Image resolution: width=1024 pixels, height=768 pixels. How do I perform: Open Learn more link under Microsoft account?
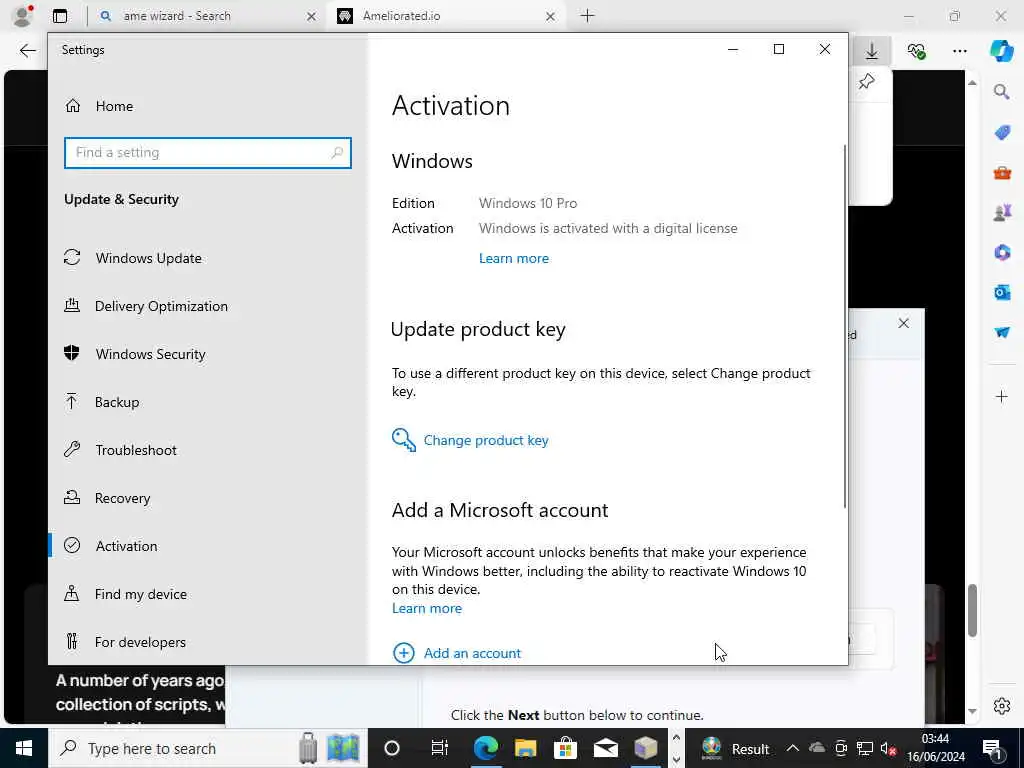[426, 608]
